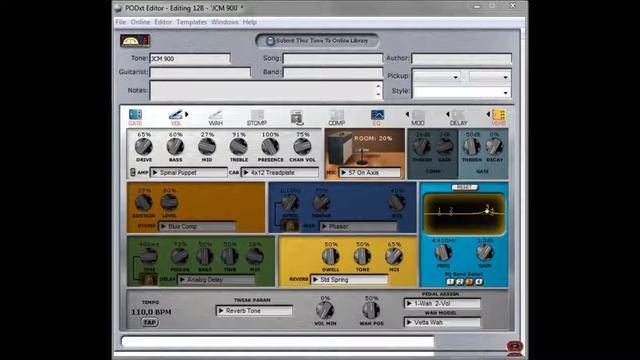Screen dimensions: 640x360
Task: Click Submit This Tone To Online Library
Action: tap(317, 41)
